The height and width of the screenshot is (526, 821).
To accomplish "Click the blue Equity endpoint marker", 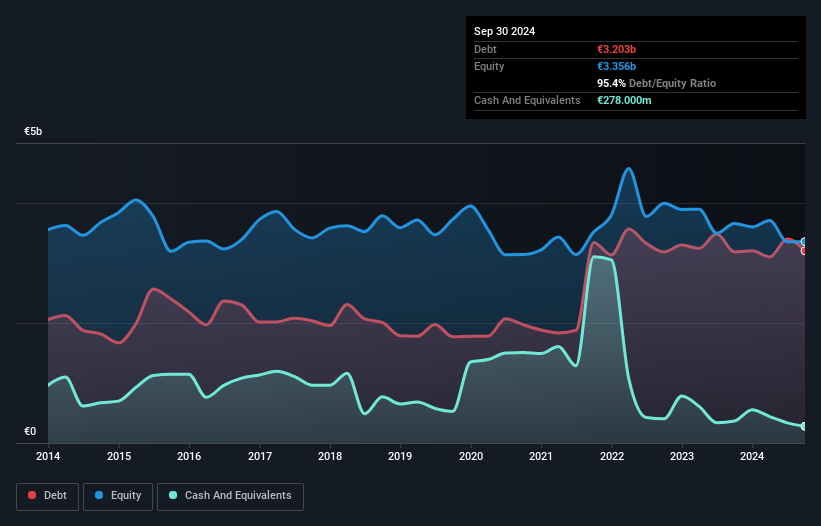I will coord(804,242).
